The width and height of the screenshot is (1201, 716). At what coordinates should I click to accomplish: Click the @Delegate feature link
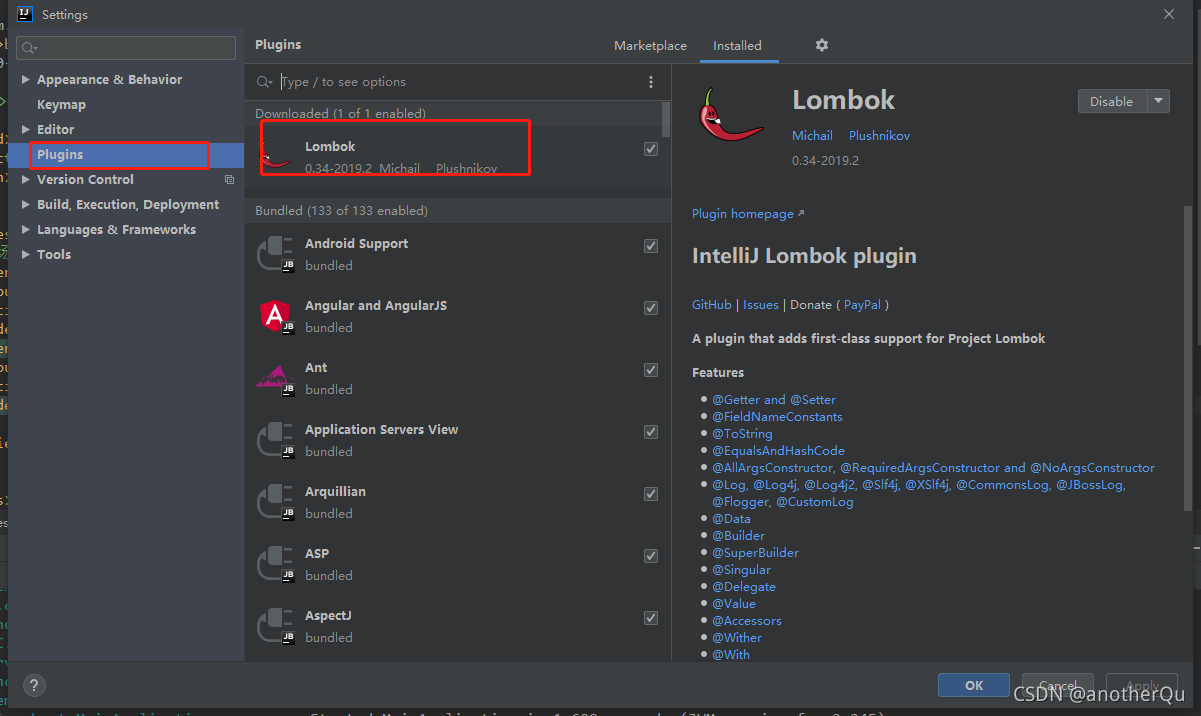click(x=744, y=587)
